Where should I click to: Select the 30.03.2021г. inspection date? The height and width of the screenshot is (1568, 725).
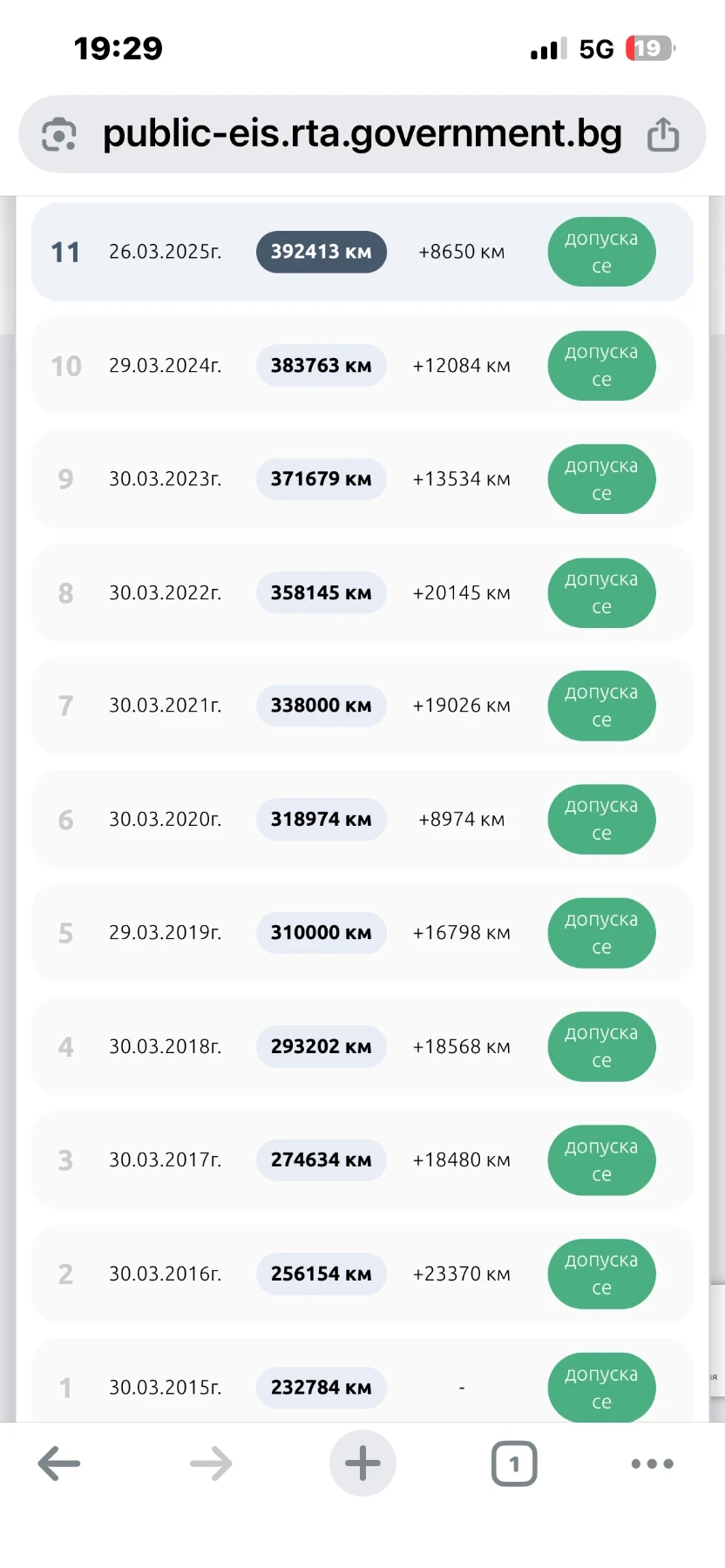click(x=165, y=706)
